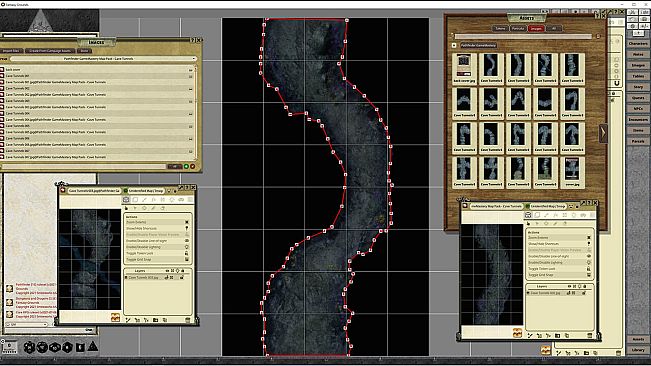Open Tables in the sidebar
This screenshot has width=651, height=366.
click(638, 76)
